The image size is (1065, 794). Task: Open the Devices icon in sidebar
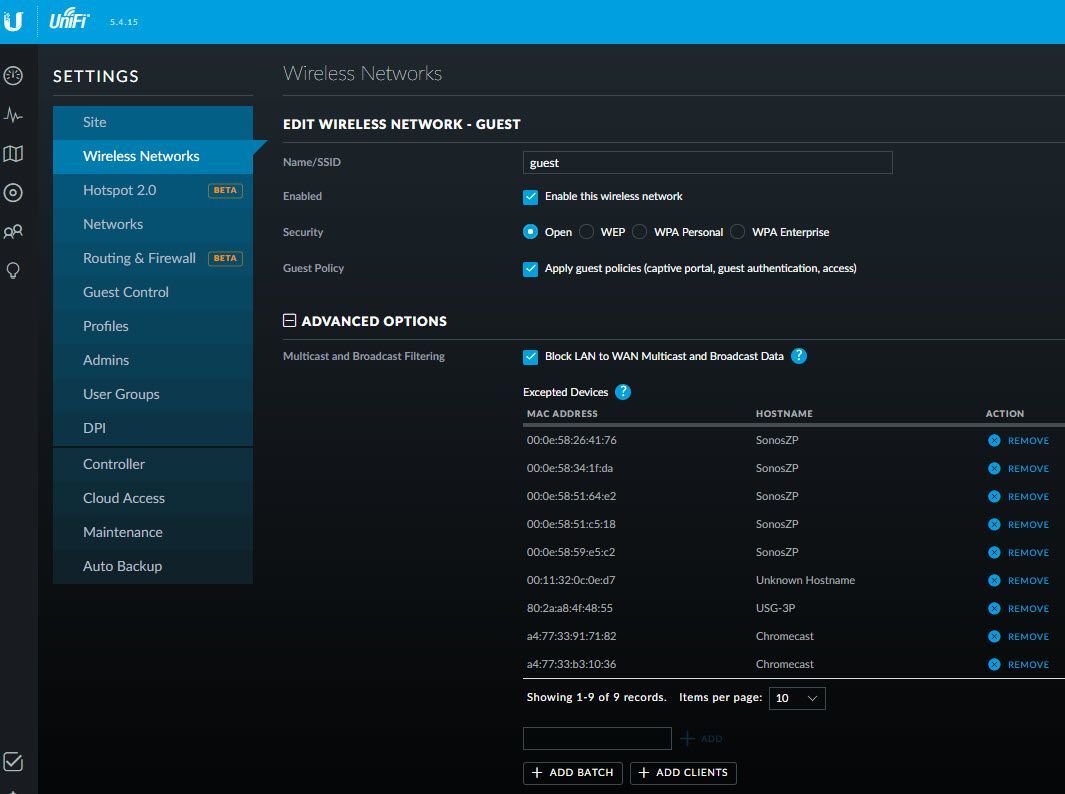click(x=13, y=193)
